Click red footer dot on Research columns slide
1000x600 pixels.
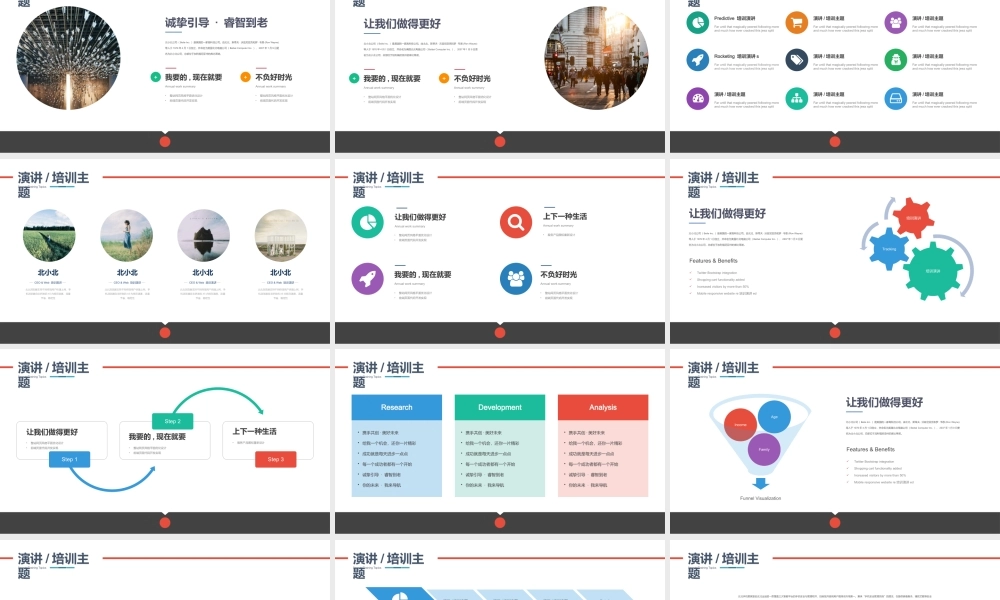point(500,523)
